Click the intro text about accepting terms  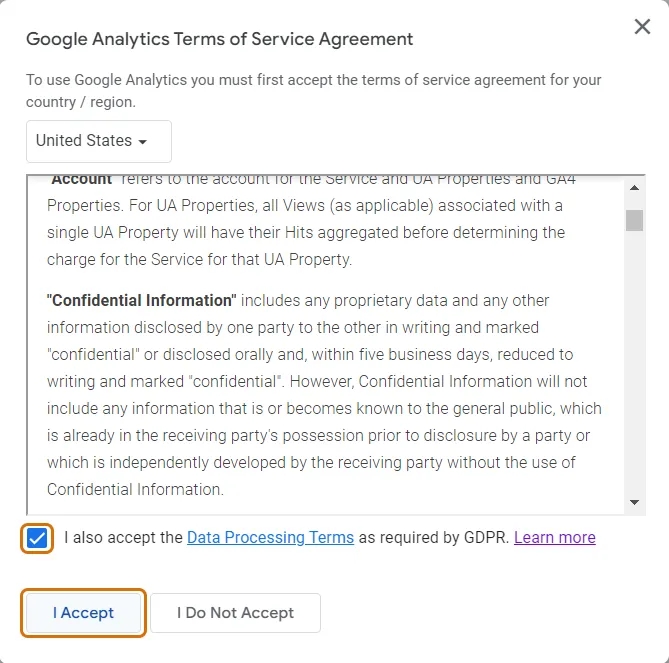pos(314,91)
